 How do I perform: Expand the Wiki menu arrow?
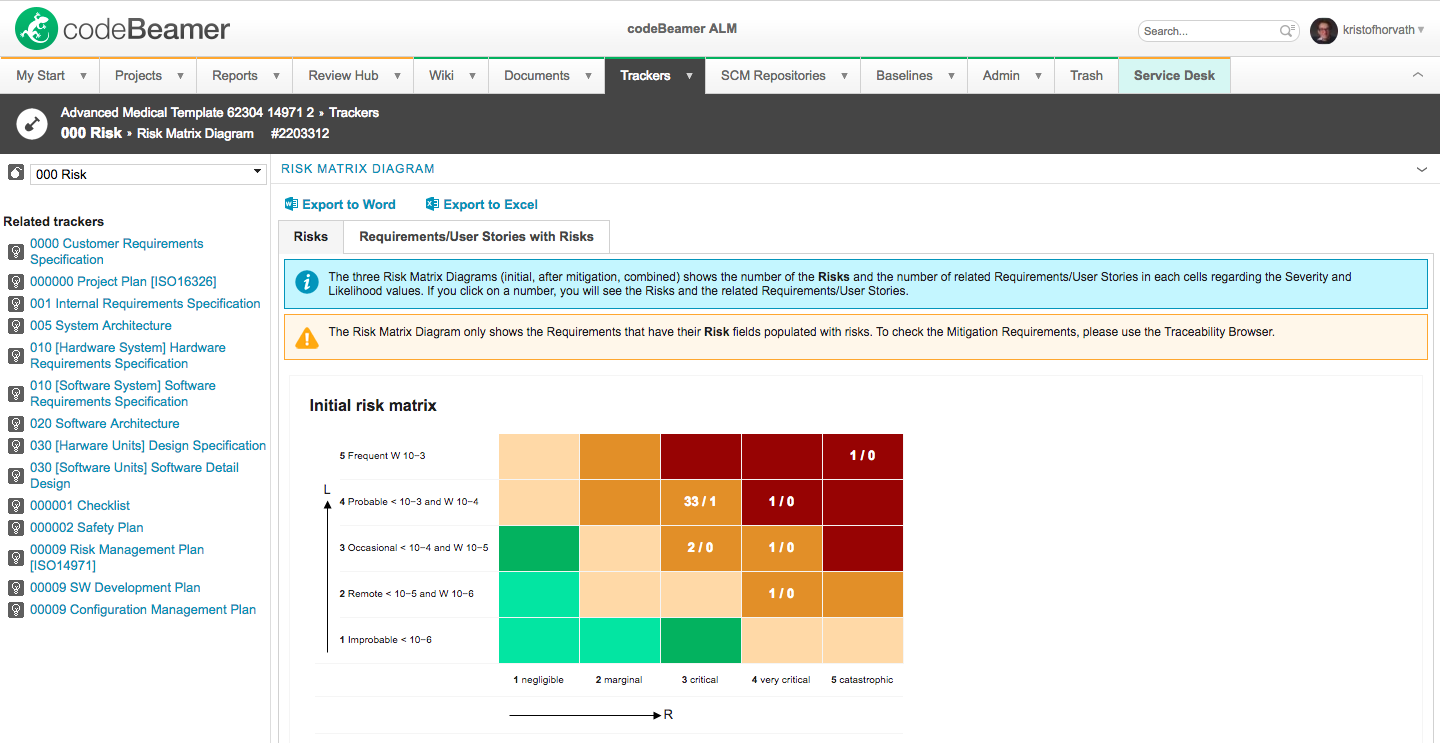click(472, 76)
